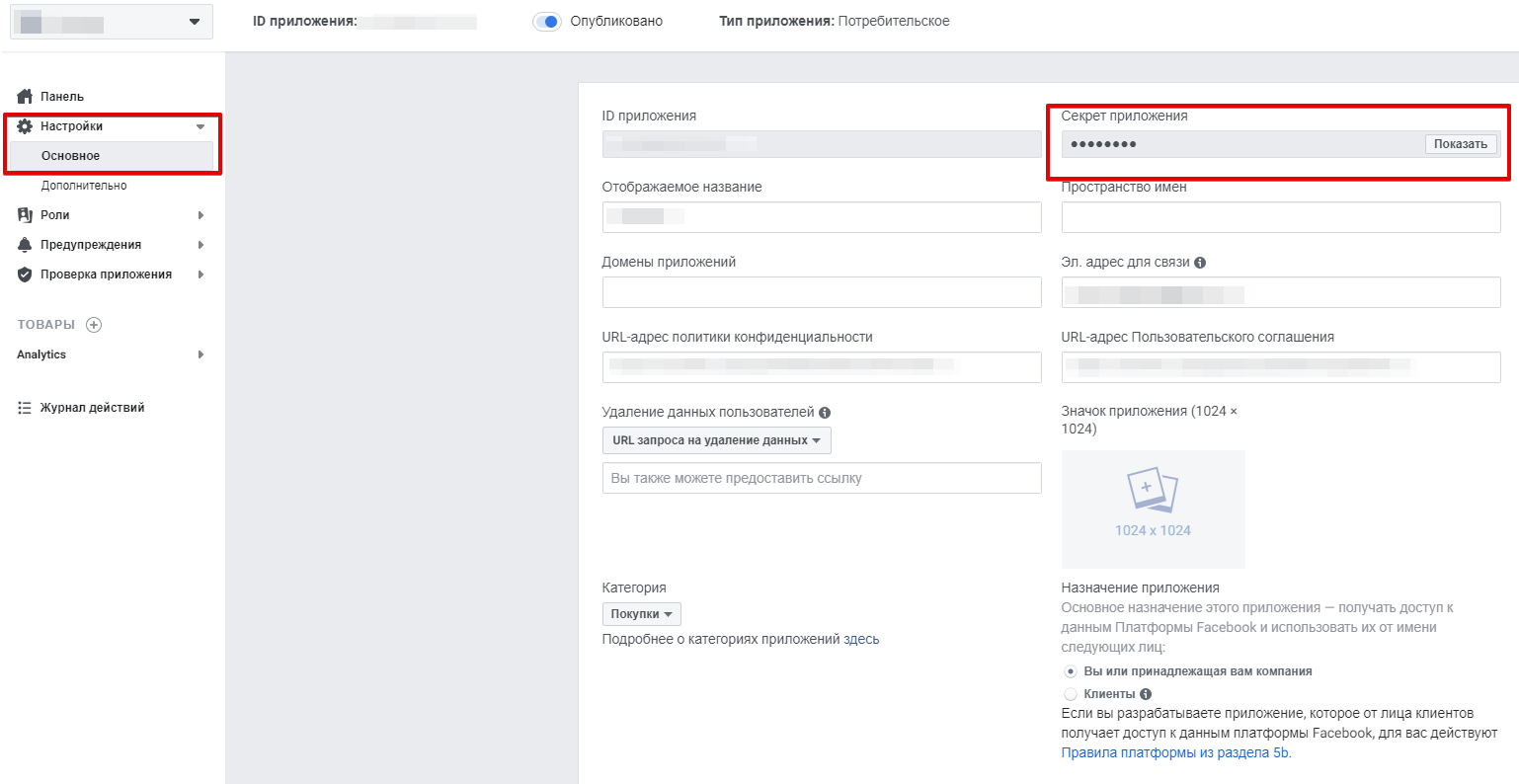This screenshot has width=1519, height=784.
Task: Open the 'Дополнительно' settings submenu item
Action: [84, 186]
